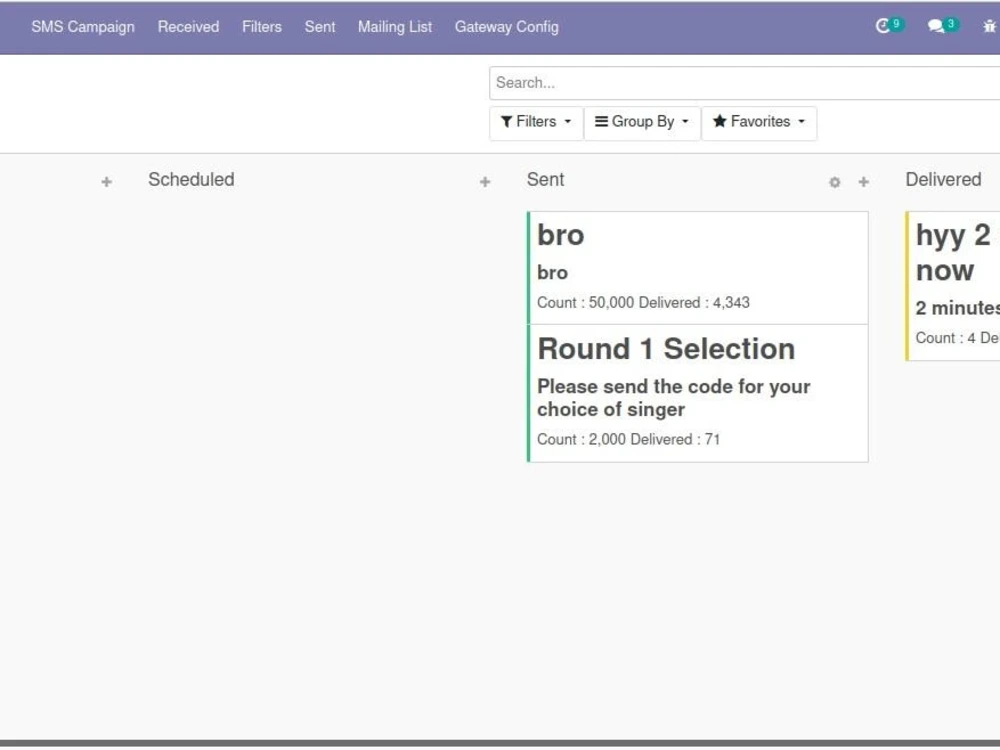
Task: Add a card with the plus left of Scheduled
Action: 107,182
